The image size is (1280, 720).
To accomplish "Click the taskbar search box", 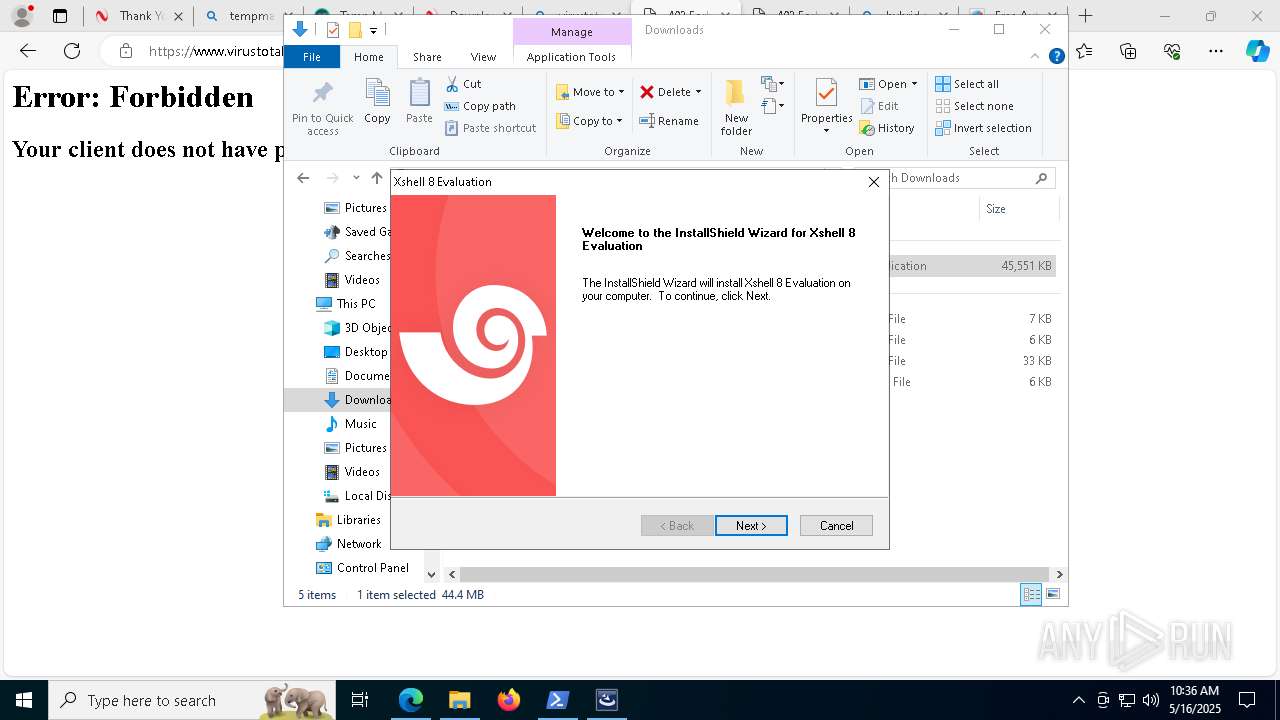I will [190, 700].
